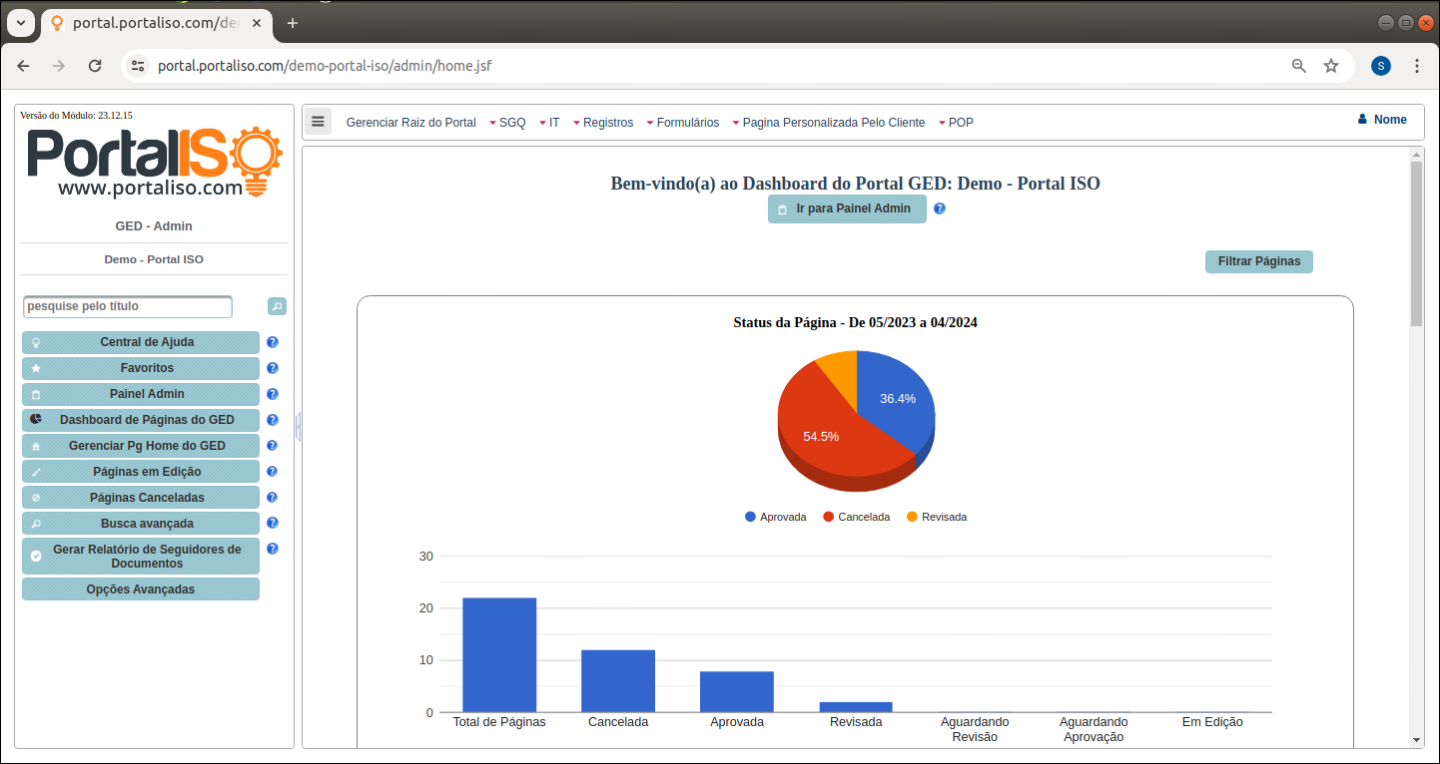1440x764 pixels.
Task: Toggle Cancelada series in pie chart legend
Action: click(x=856, y=517)
